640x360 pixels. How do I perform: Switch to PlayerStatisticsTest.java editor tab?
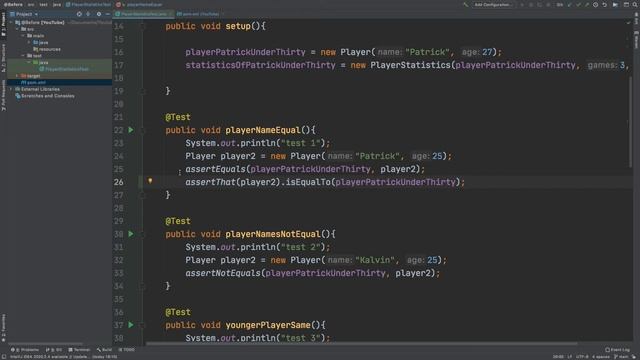pyautogui.click(x=144, y=14)
